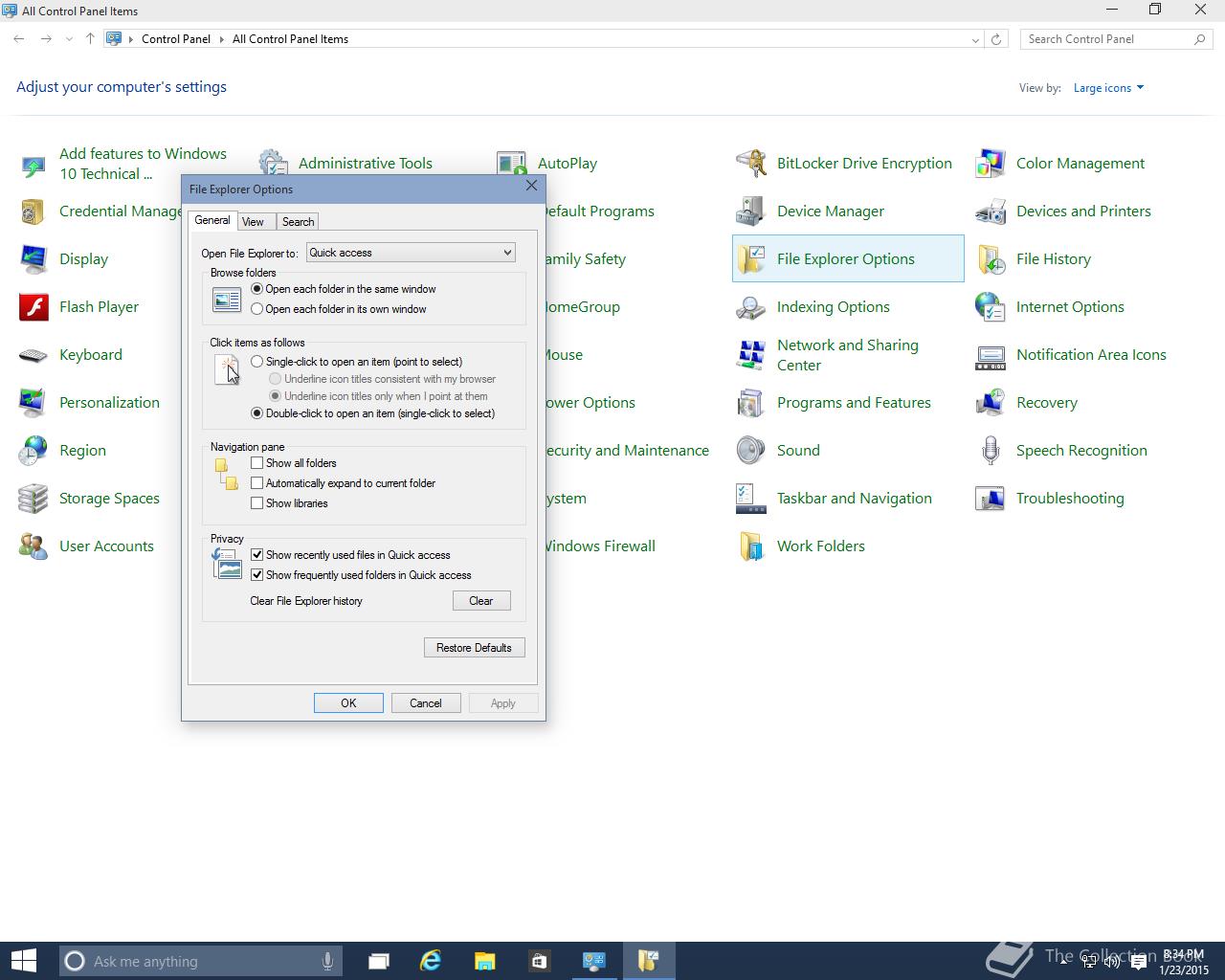Launch Internet Explorer from the taskbar
The width and height of the screenshot is (1225, 980).
[x=431, y=961]
